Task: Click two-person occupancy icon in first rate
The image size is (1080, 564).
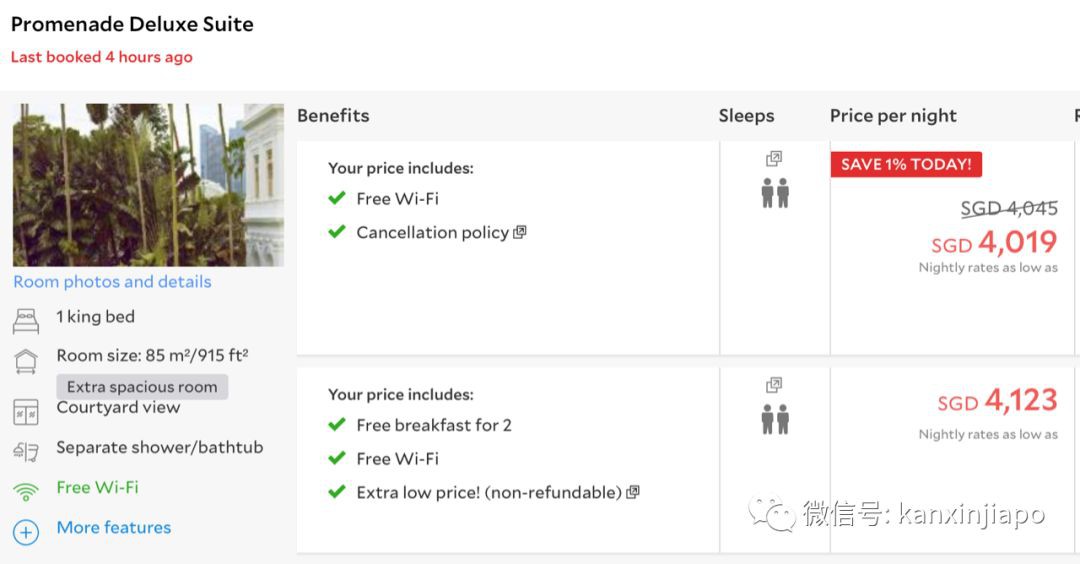Action: 775,193
